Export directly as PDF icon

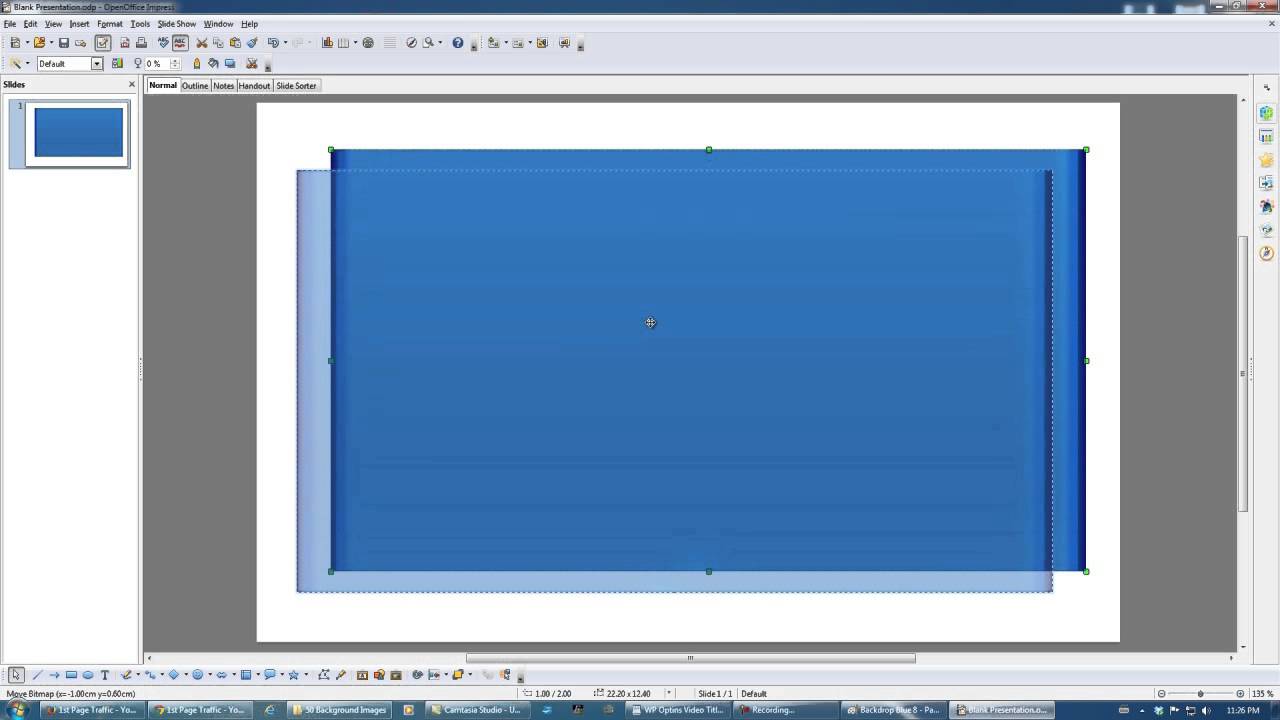coord(125,43)
